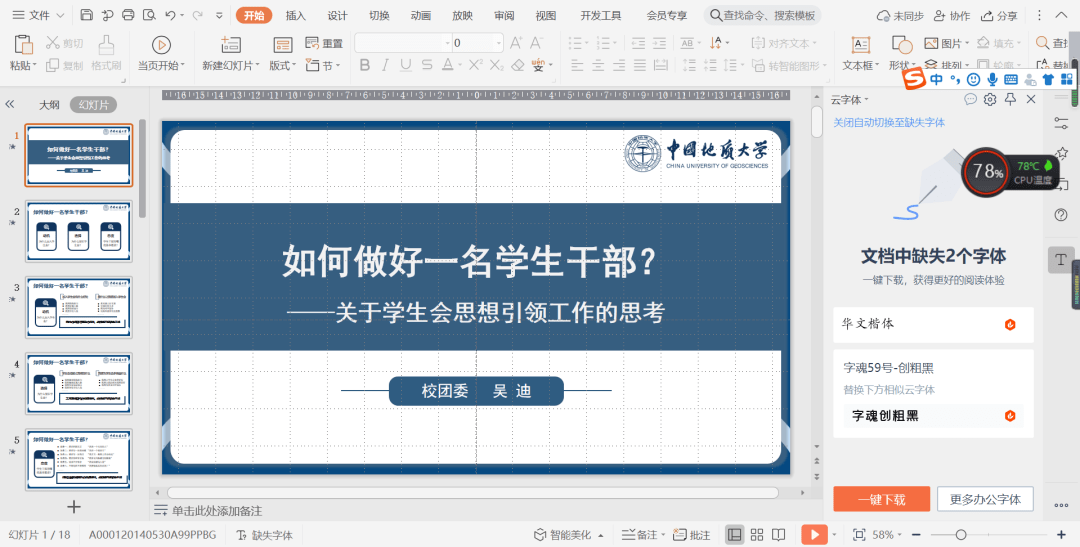Screen dimensions: 1080x547
Task: Click the 更多办公字体 button
Action: point(985,499)
